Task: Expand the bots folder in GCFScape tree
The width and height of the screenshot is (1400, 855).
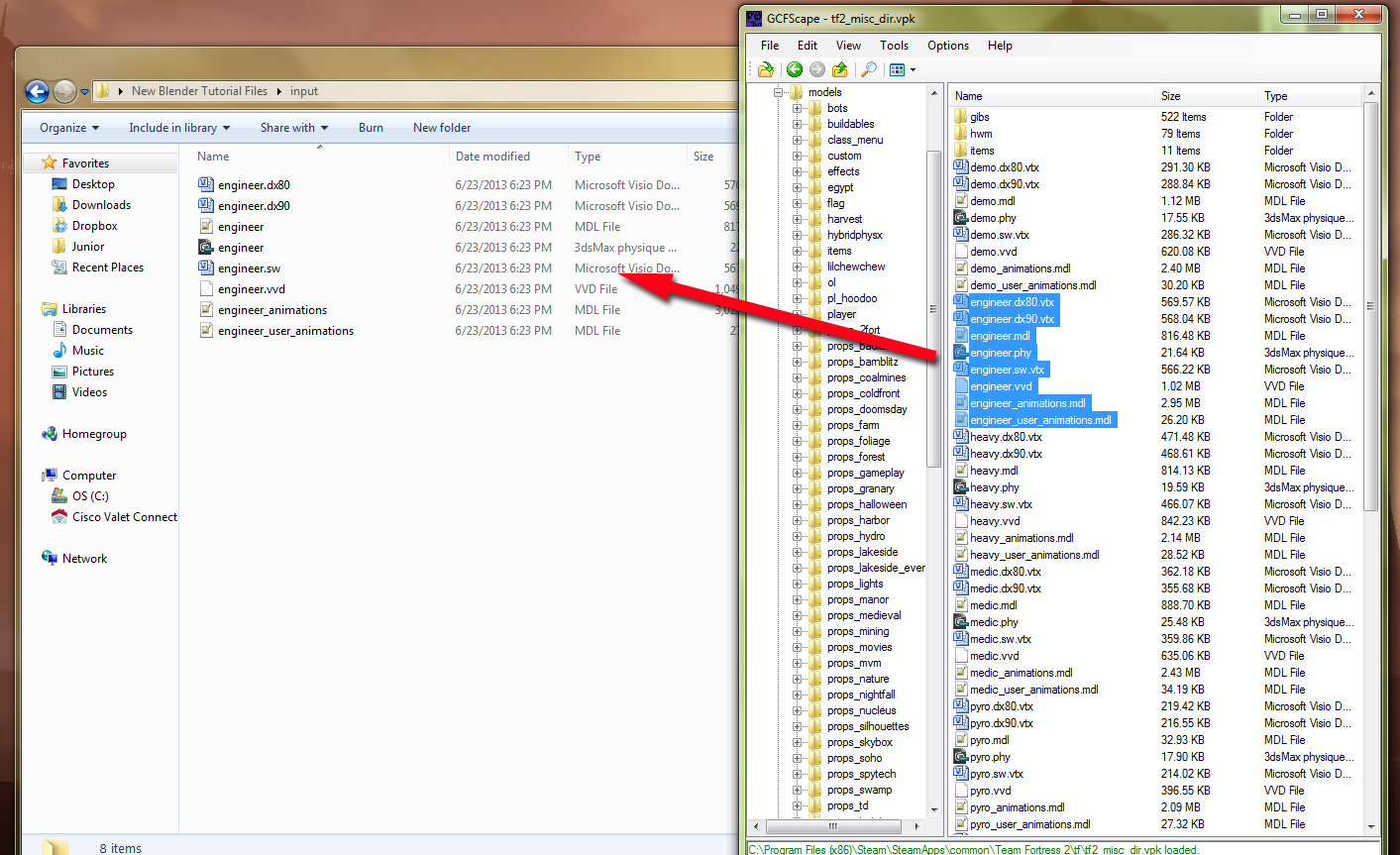Action: (x=798, y=108)
